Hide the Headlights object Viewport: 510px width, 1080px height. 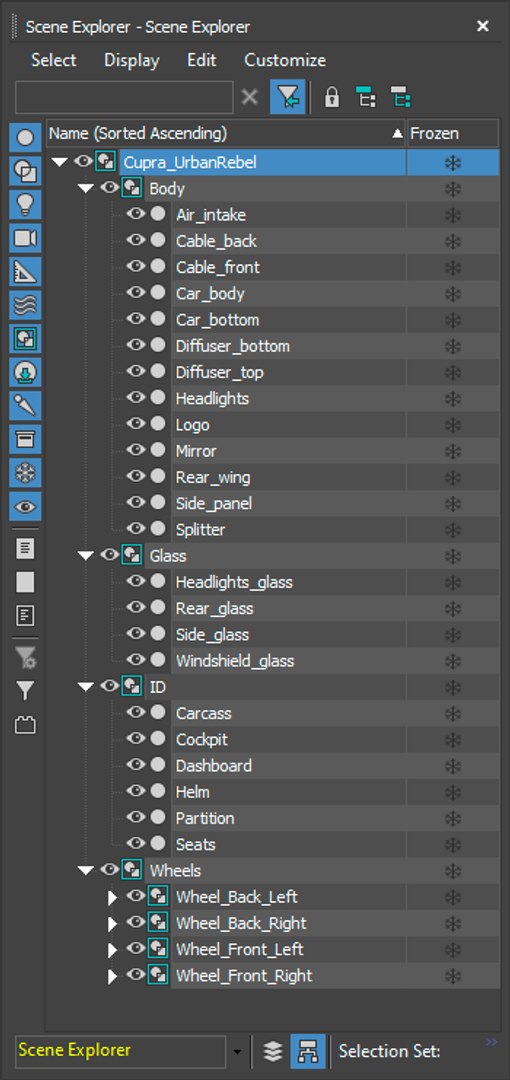click(x=136, y=397)
